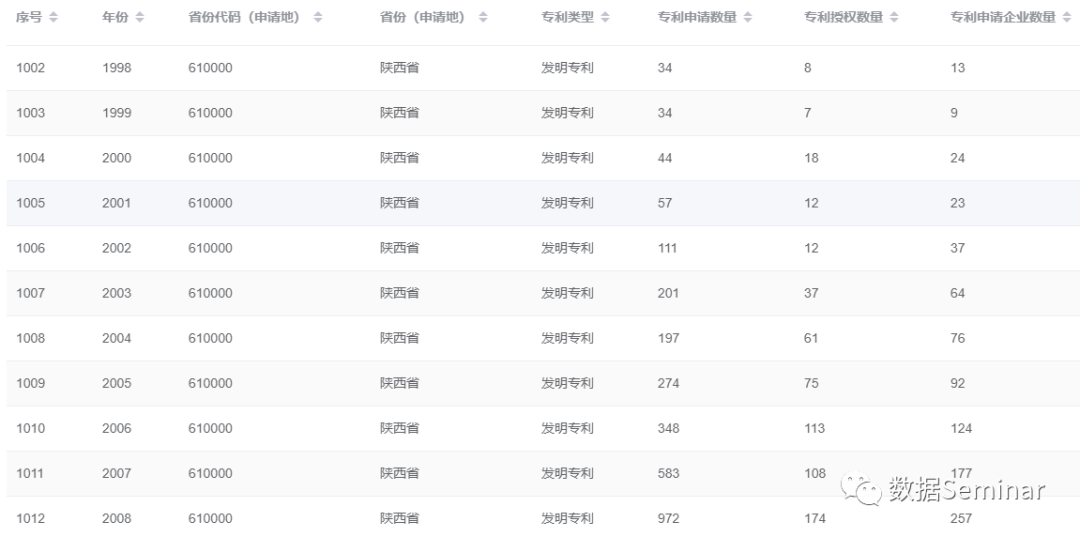The image size is (1080, 537).
Task: Select the 陕西省 cell in row 1005
Action: pos(399,203)
